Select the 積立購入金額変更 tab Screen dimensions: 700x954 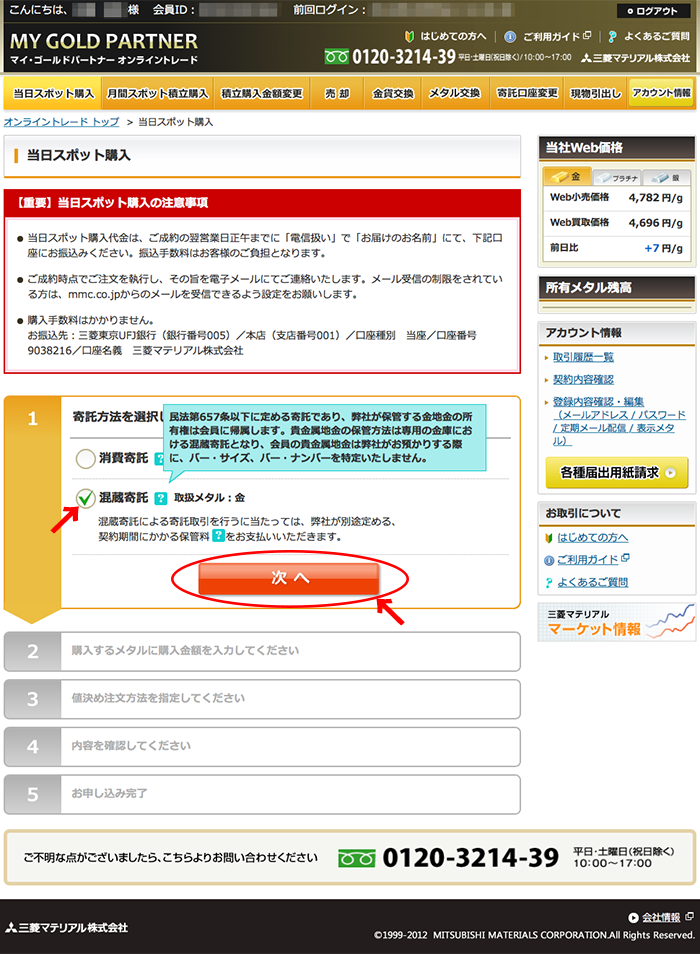coord(262,93)
